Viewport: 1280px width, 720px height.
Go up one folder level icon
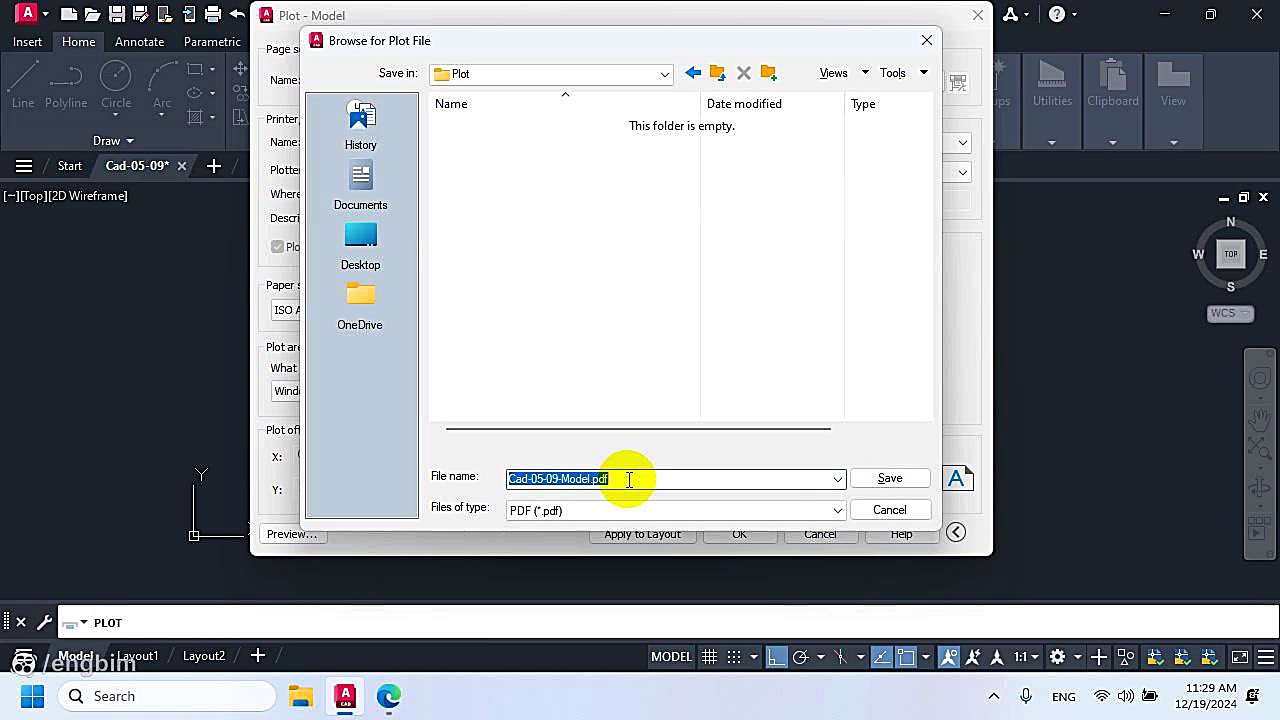(718, 73)
